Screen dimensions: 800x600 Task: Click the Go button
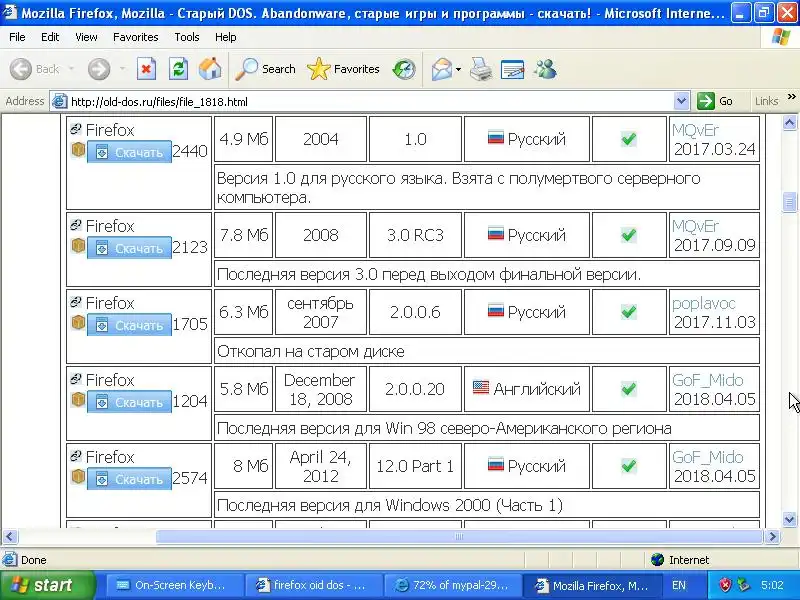coord(715,101)
